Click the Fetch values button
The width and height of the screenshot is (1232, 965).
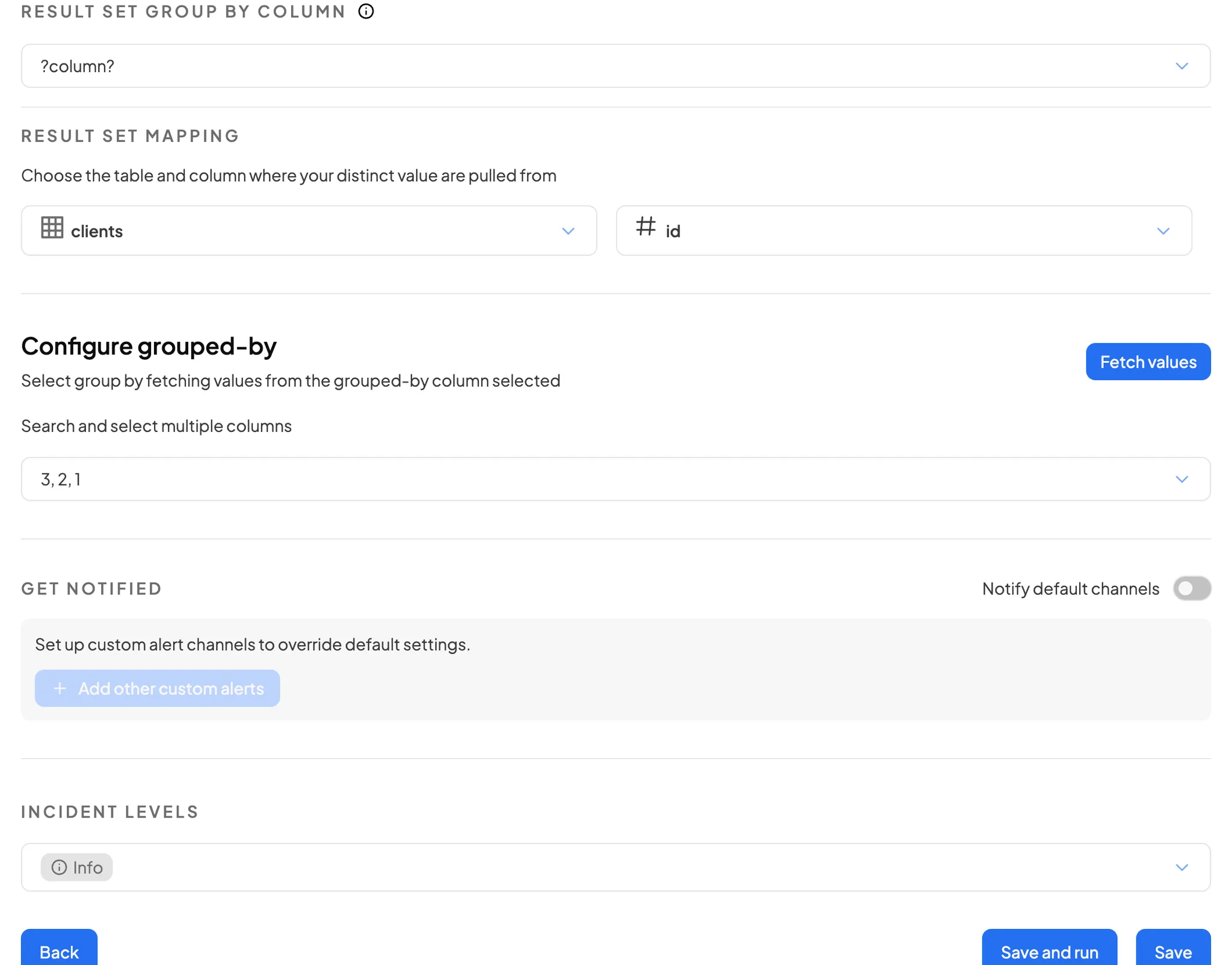(x=1148, y=362)
